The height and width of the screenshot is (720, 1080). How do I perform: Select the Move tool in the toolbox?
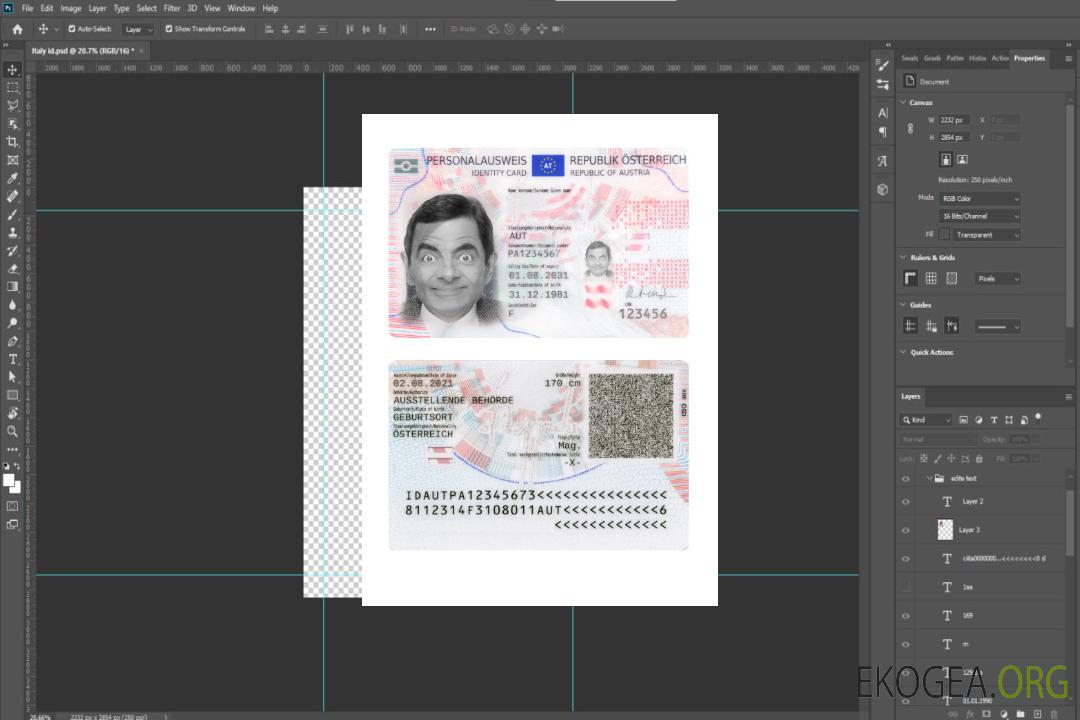click(12, 70)
